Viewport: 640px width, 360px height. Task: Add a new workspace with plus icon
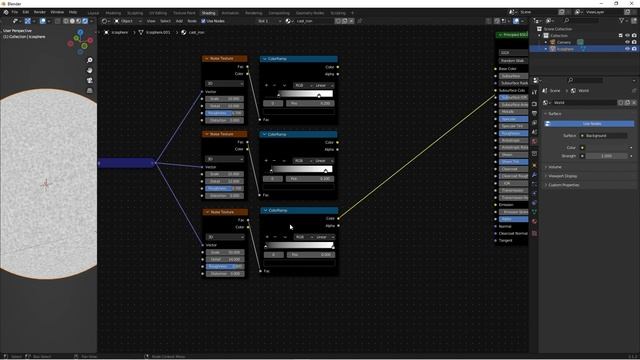click(353, 13)
